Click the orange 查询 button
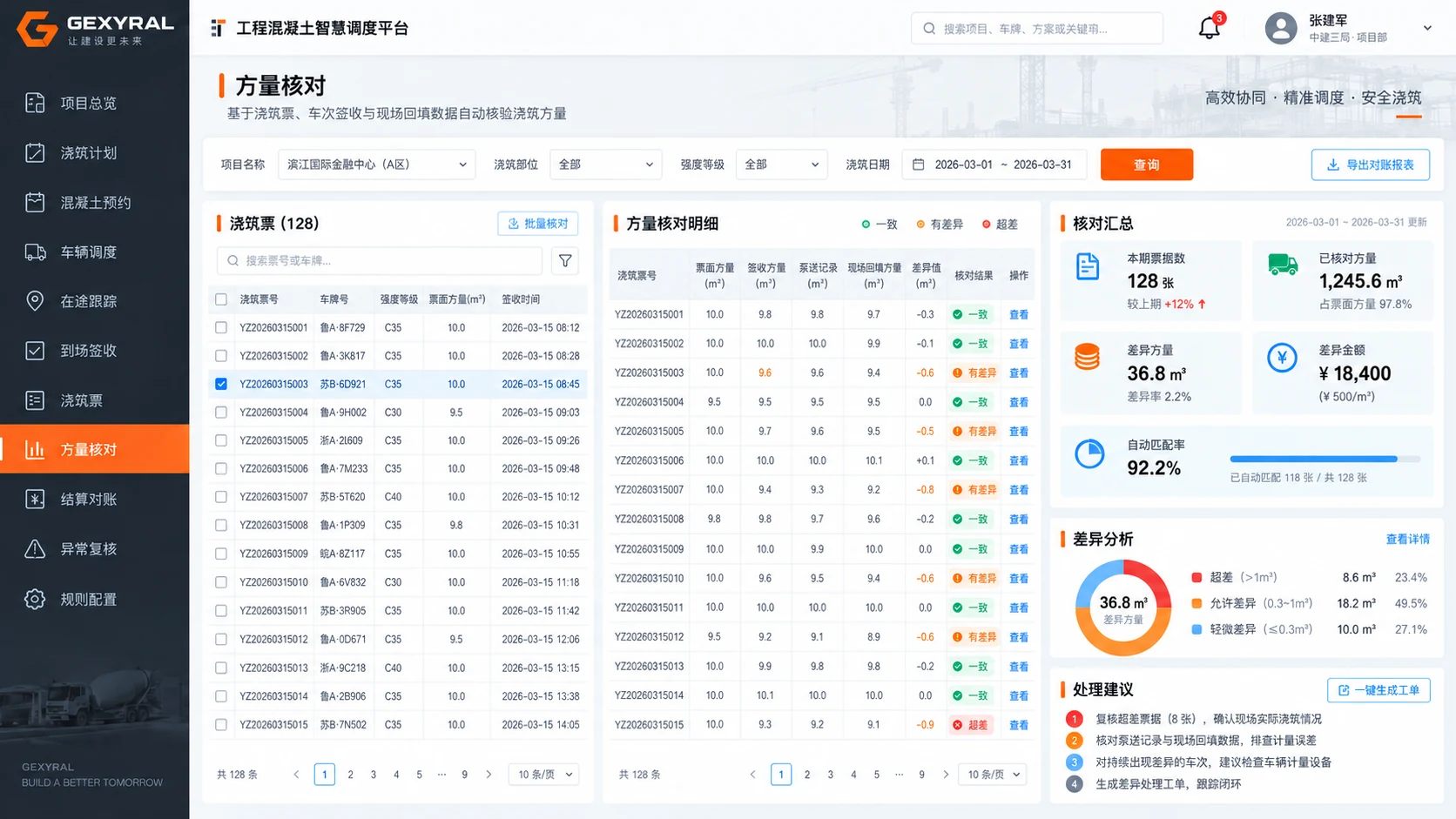This screenshot has height=819, width=1456. click(x=1146, y=164)
